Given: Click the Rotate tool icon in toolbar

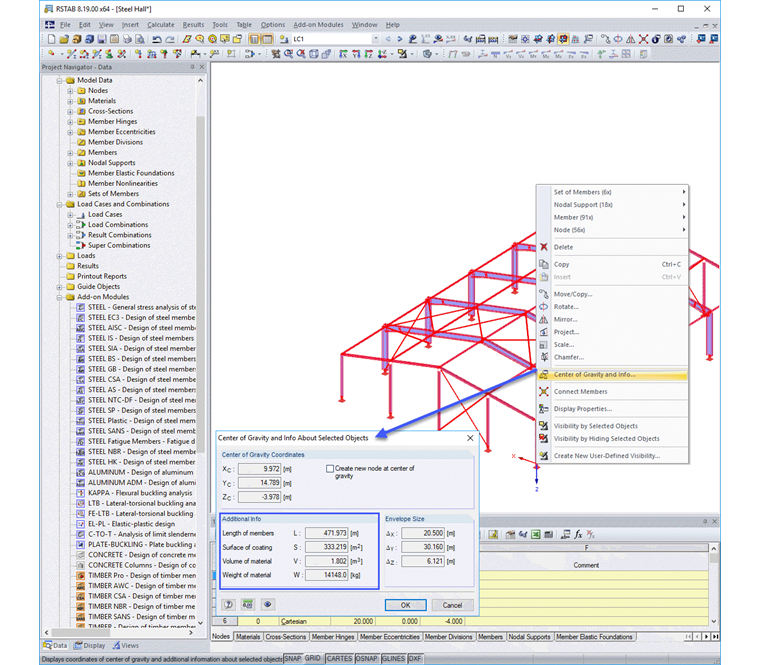Looking at the screenshot, I should pyautogui.click(x=618, y=39).
